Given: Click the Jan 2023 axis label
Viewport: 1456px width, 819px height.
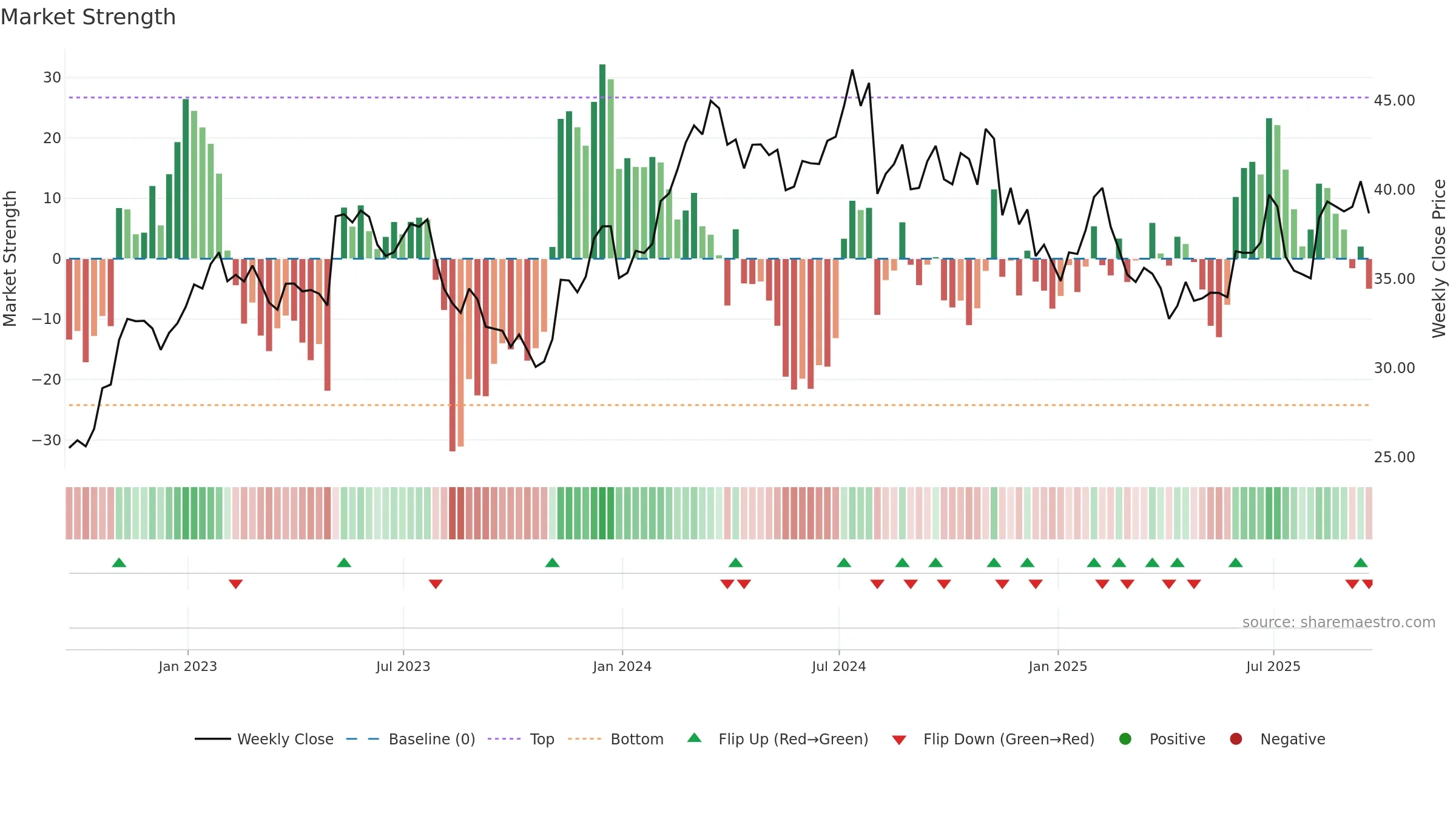Looking at the screenshot, I should point(188,666).
